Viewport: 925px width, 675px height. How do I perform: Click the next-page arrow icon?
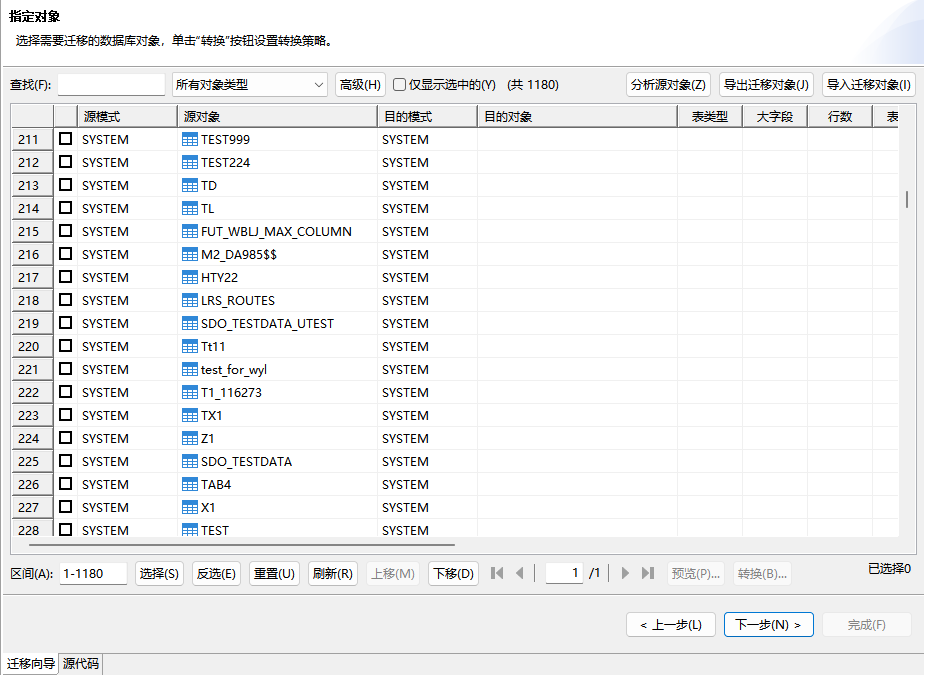coord(624,573)
